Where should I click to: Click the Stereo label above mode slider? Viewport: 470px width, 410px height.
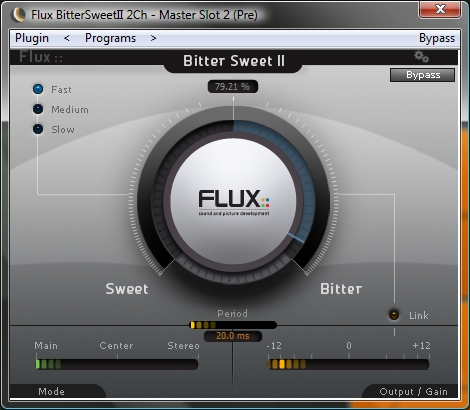(x=183, y=346)
